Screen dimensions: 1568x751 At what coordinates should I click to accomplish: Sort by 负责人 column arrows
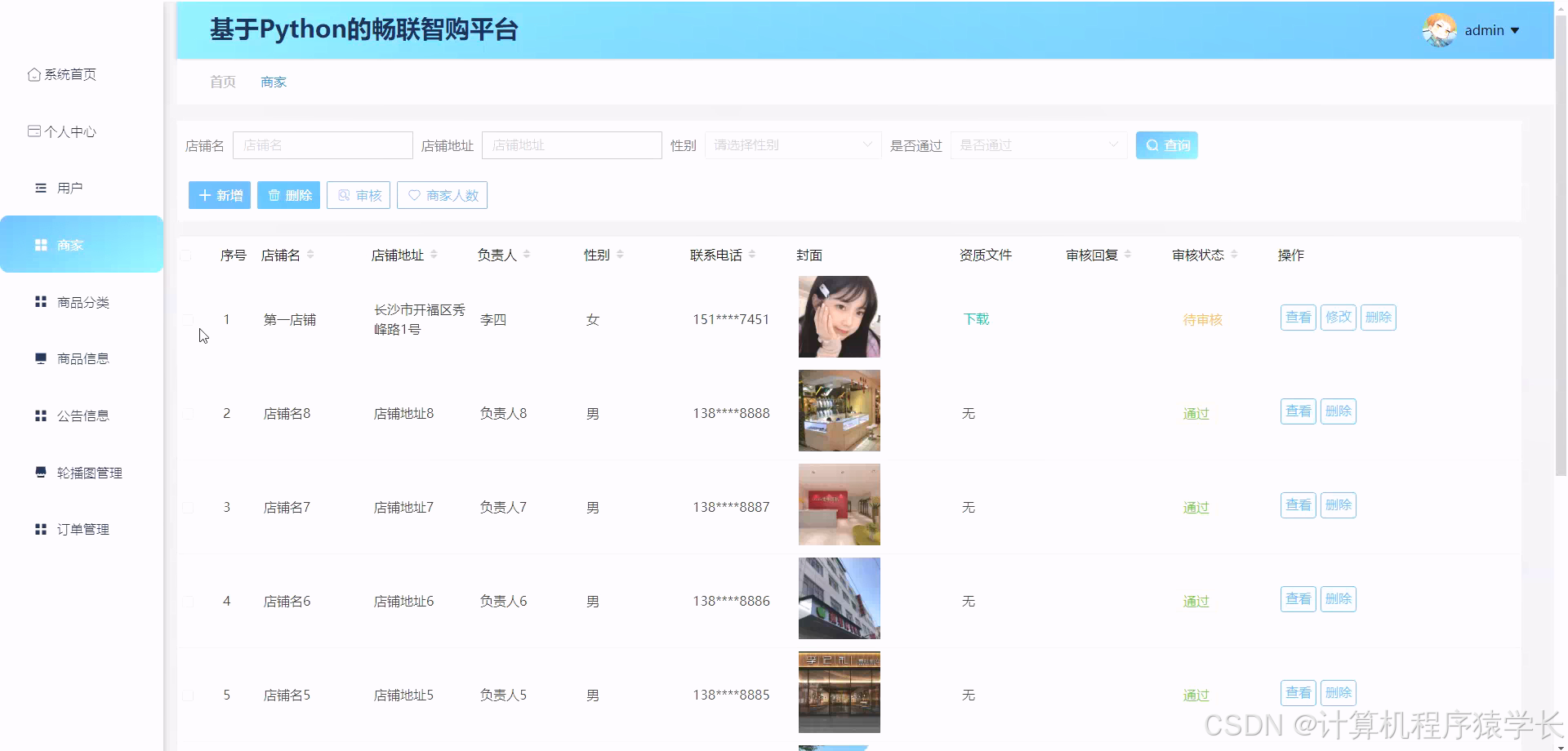[x=527, y=255]
